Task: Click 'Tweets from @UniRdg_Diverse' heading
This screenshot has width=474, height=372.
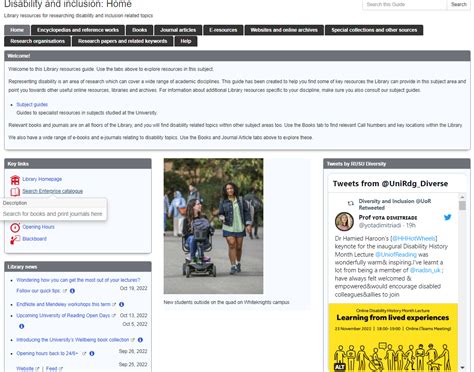Action: [x=390, y=184]
